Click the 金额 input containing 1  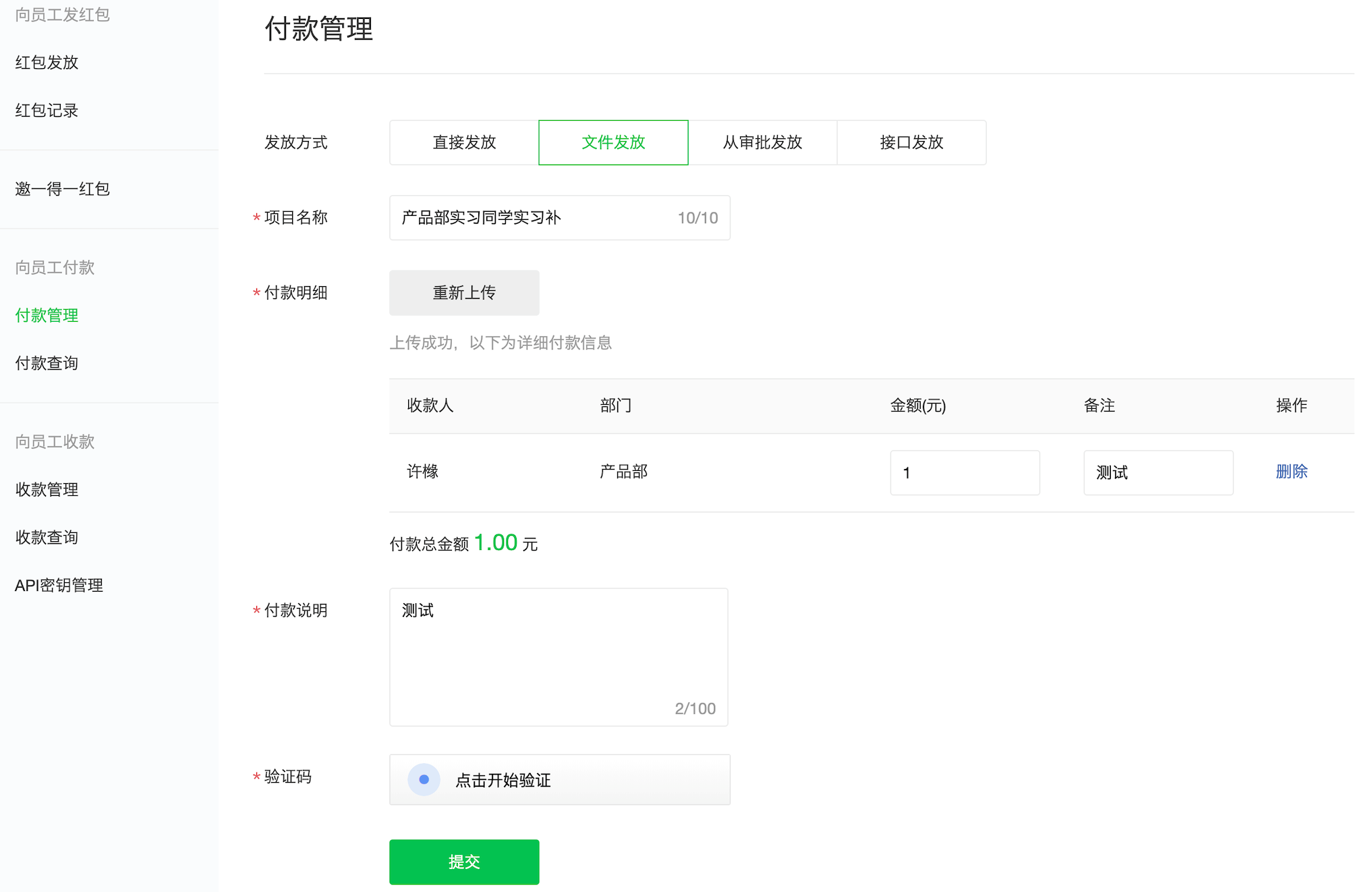click(x=965, y=473)
